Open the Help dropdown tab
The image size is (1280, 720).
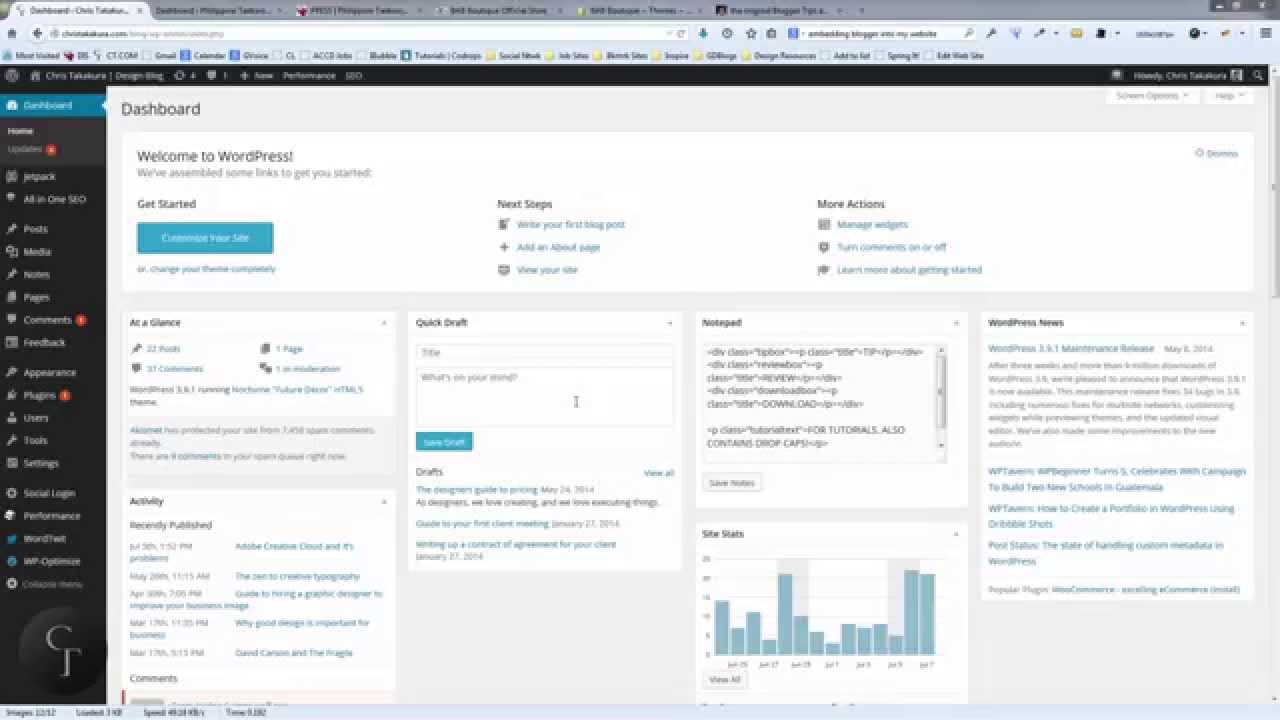tap(1228, 96)
